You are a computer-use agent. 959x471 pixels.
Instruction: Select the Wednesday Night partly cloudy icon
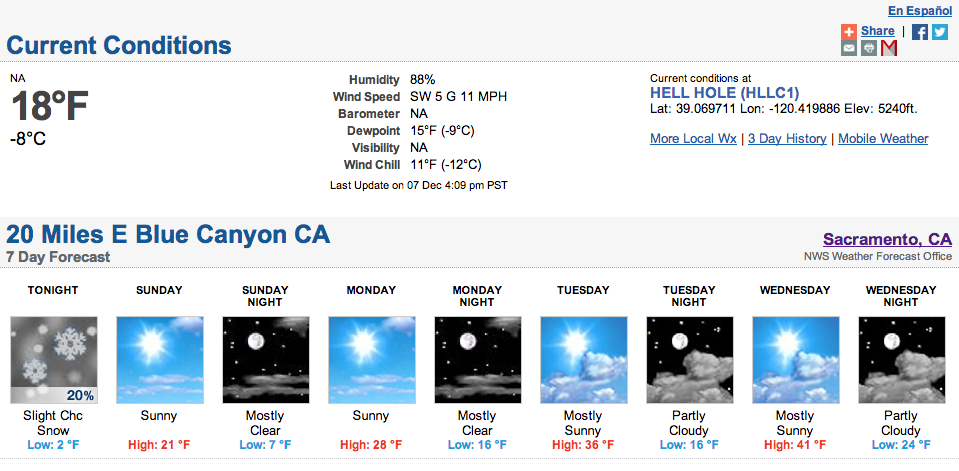(902, 360)
